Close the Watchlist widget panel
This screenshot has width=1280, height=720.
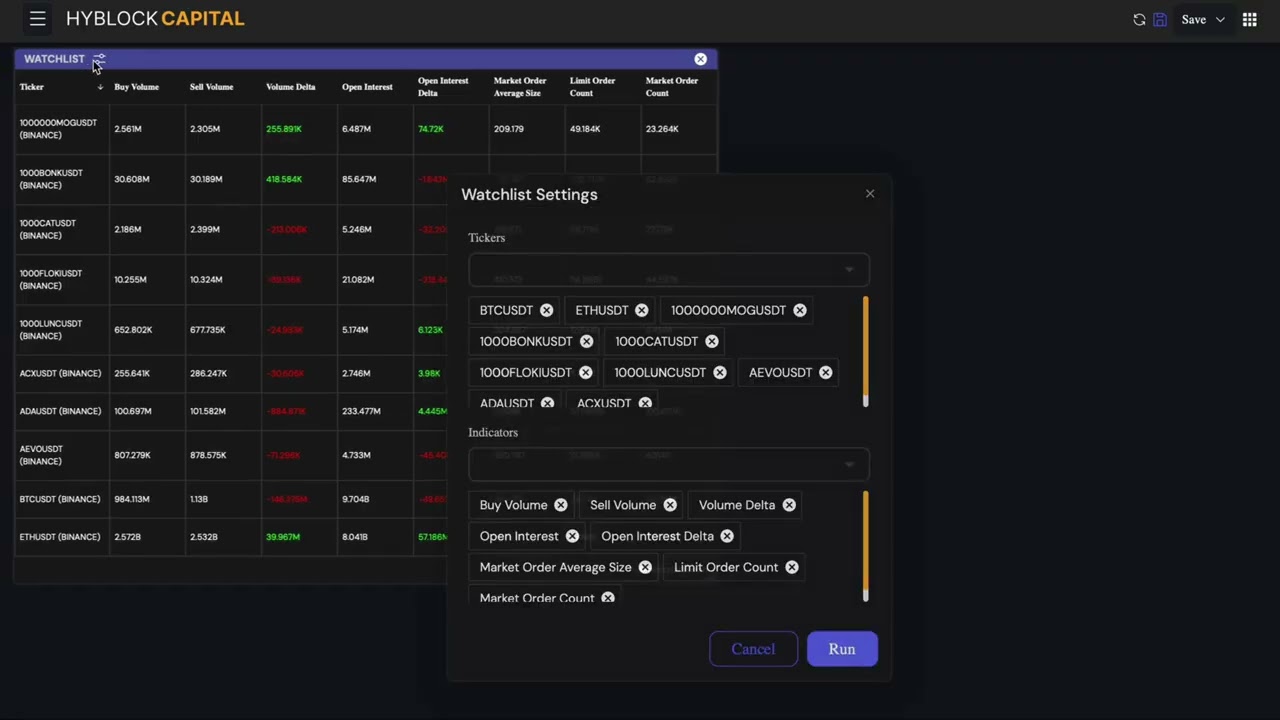[700, 59]
